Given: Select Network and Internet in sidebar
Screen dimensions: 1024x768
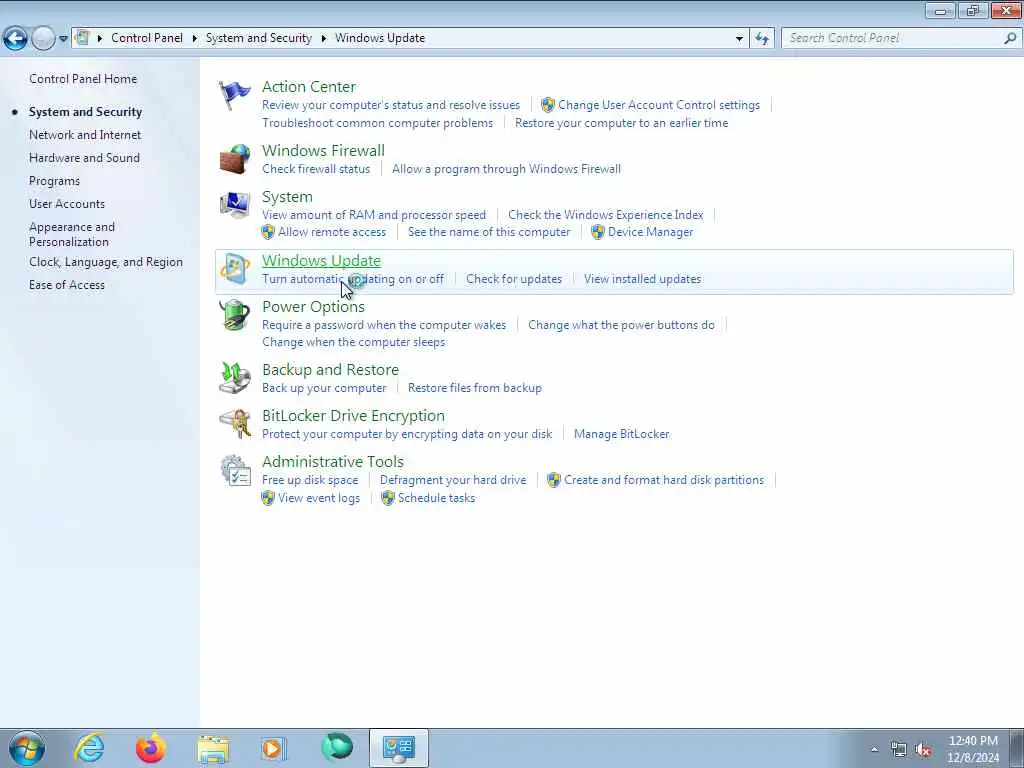Looking at the screenshot, I should tap(85, 135).
